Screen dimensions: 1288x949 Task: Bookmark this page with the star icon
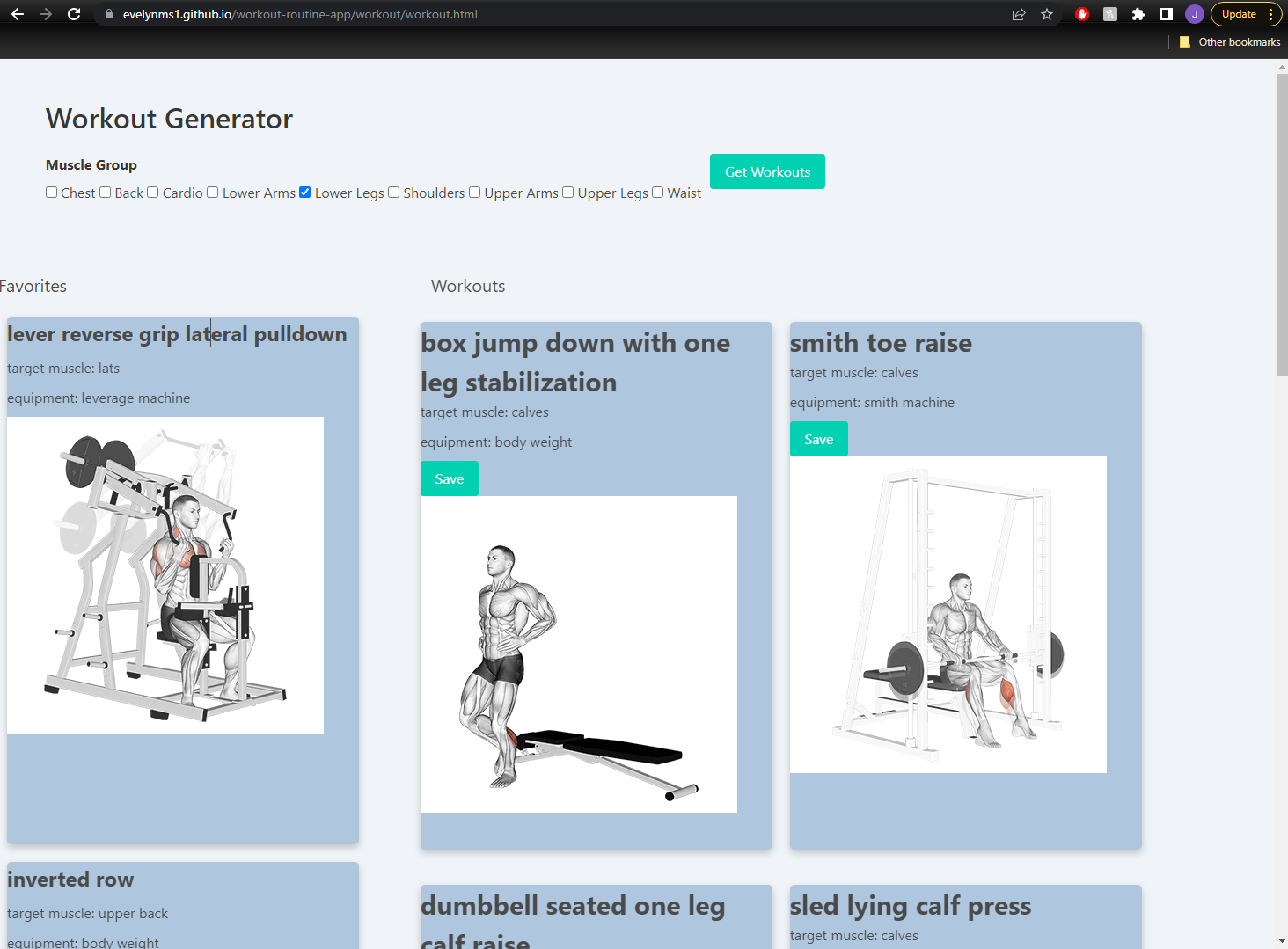click(1047, 14)
